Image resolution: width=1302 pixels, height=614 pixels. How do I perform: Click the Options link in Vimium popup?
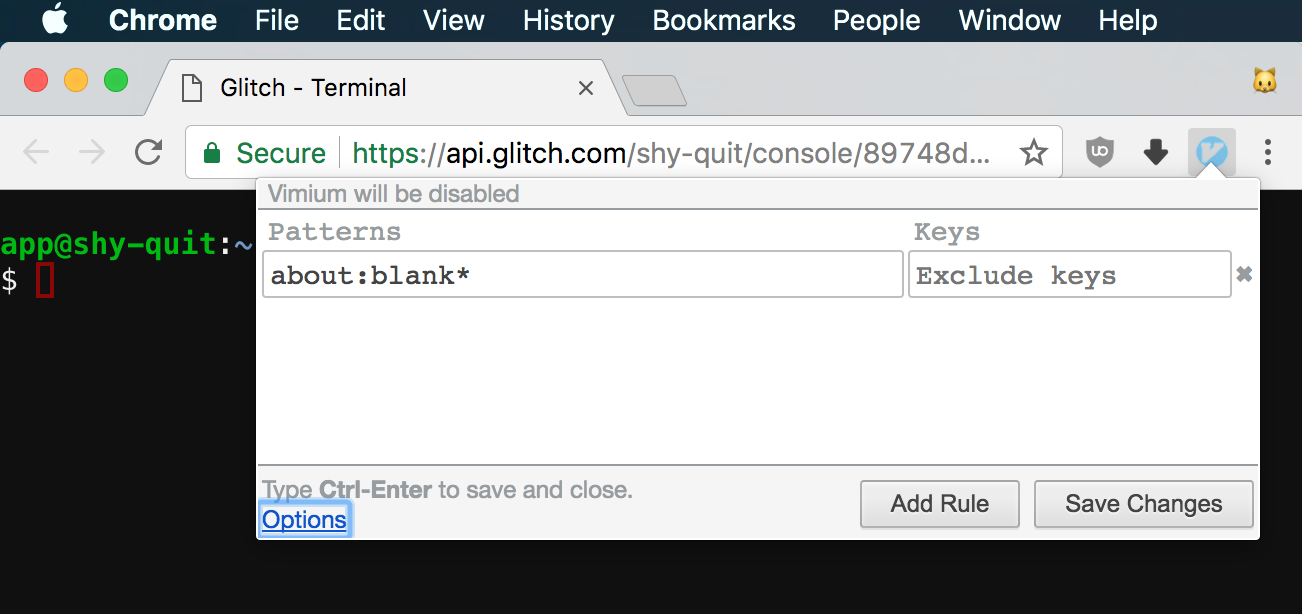[x=304, y=519]
